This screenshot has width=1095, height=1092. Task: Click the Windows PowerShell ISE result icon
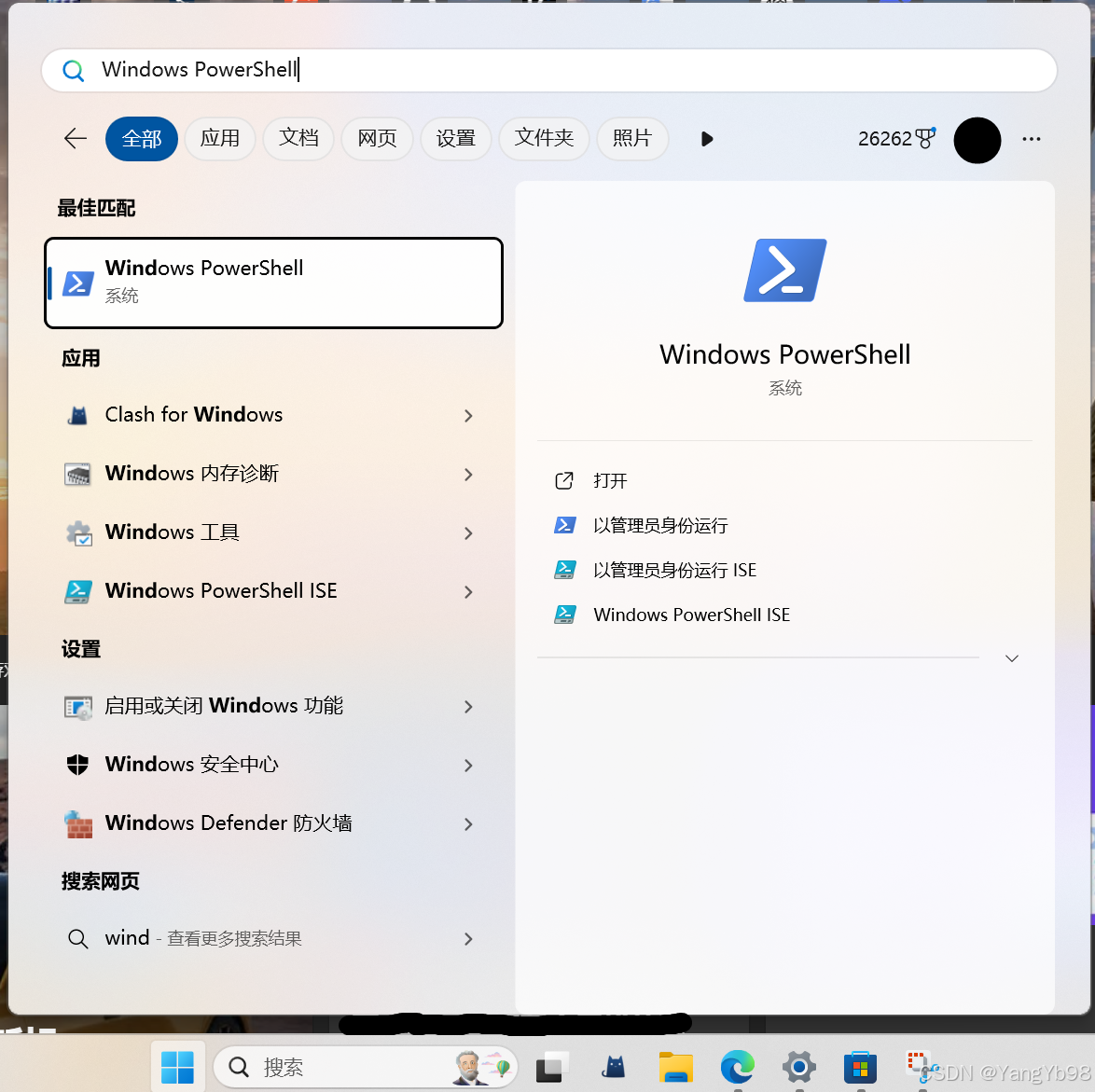(77, 591)
